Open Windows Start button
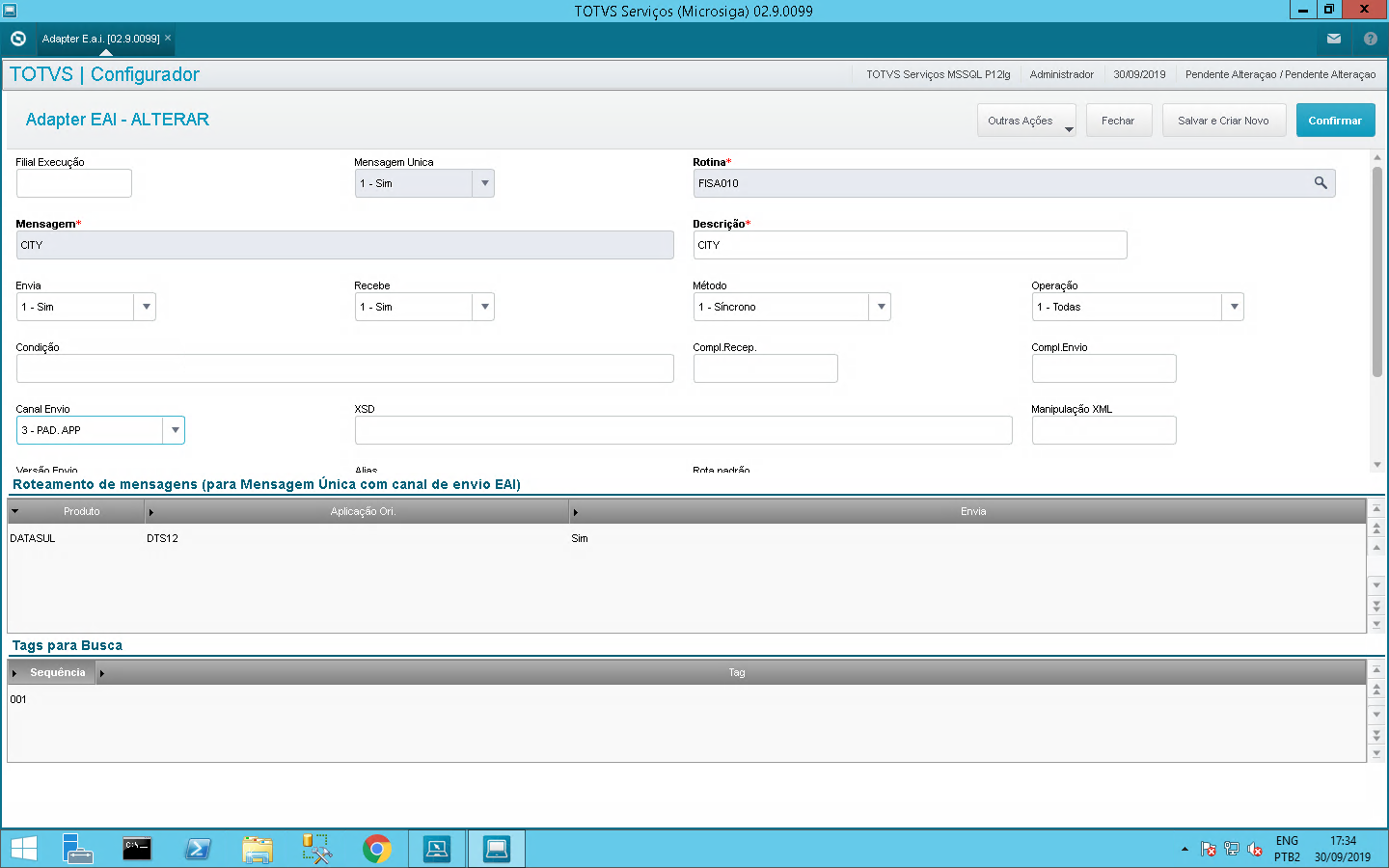1389x868 pixels. tap(23, 849)
